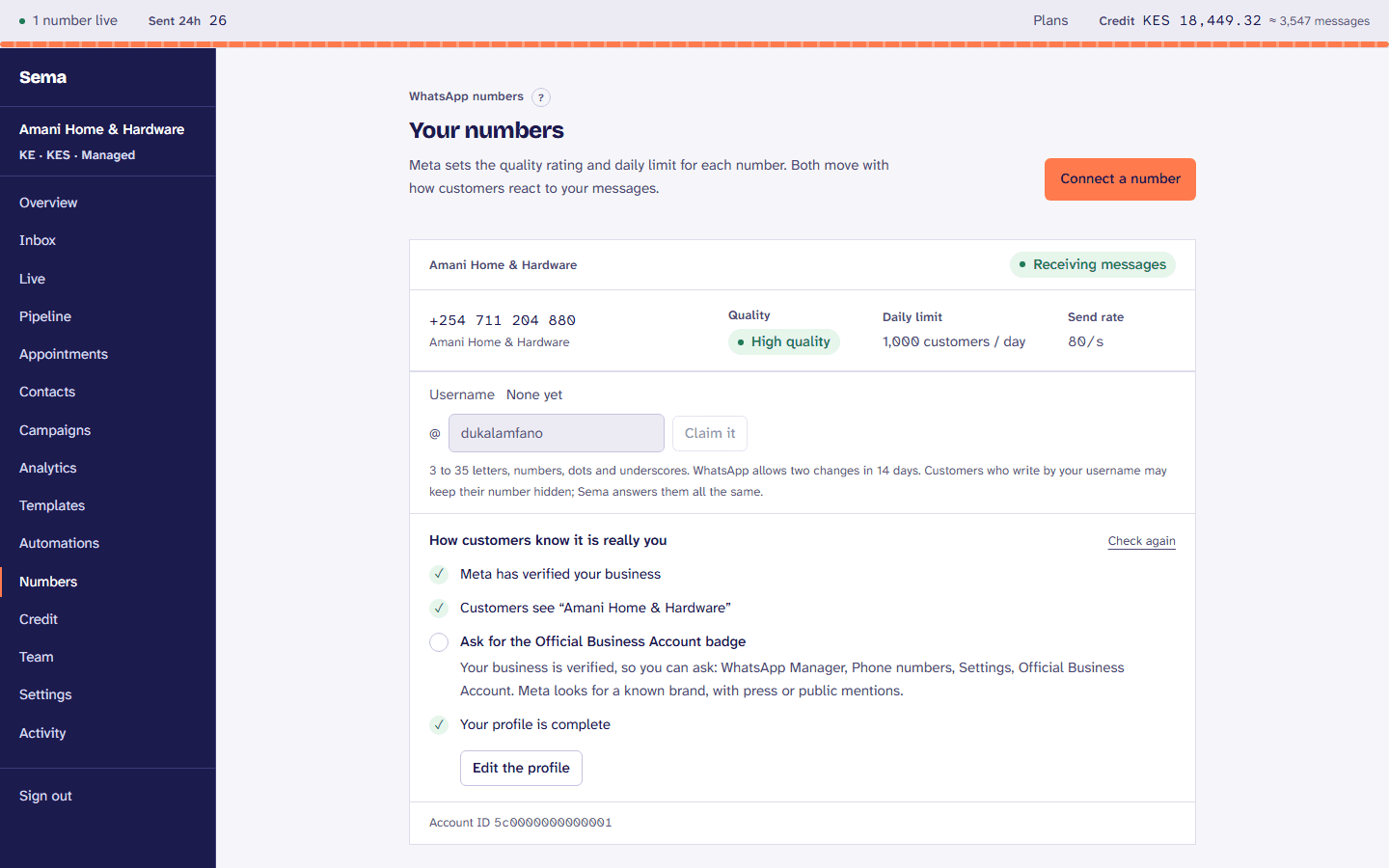
Task: Click the Sema logo
Action: pyautogui.click(x=42, y=77)
